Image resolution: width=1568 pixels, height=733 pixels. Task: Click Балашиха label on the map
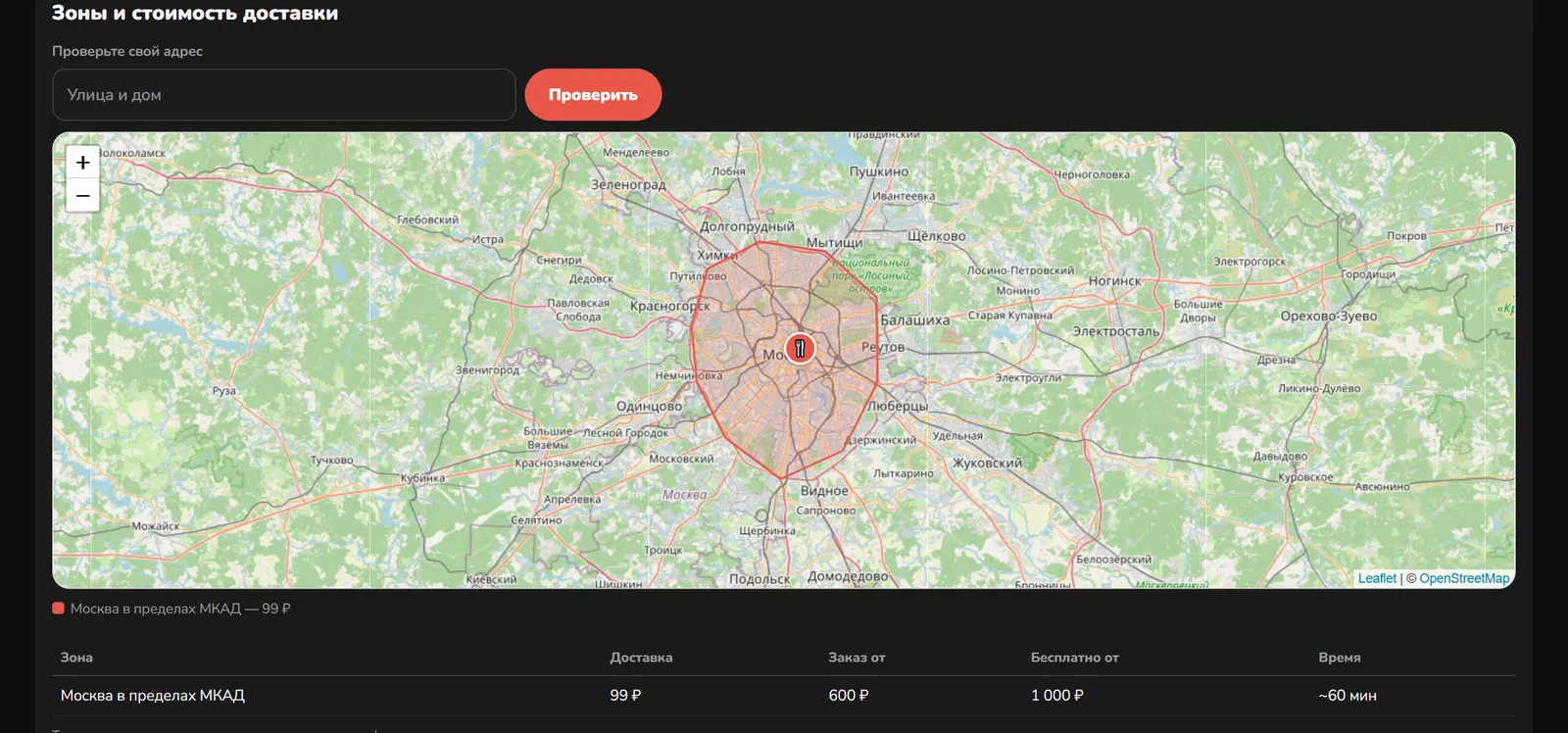(x=914, y=320)
